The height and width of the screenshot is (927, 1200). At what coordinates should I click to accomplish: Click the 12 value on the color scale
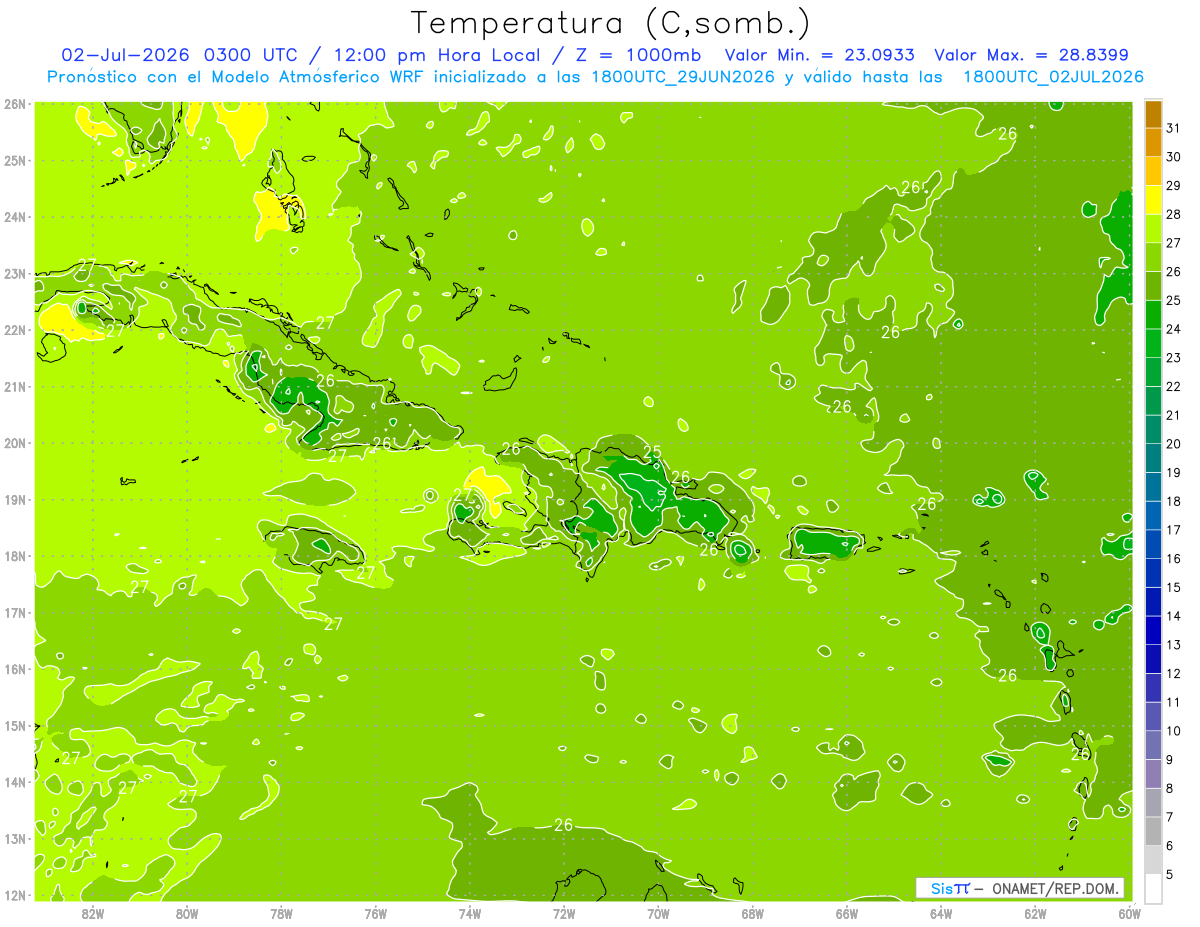coord(1173,673)
